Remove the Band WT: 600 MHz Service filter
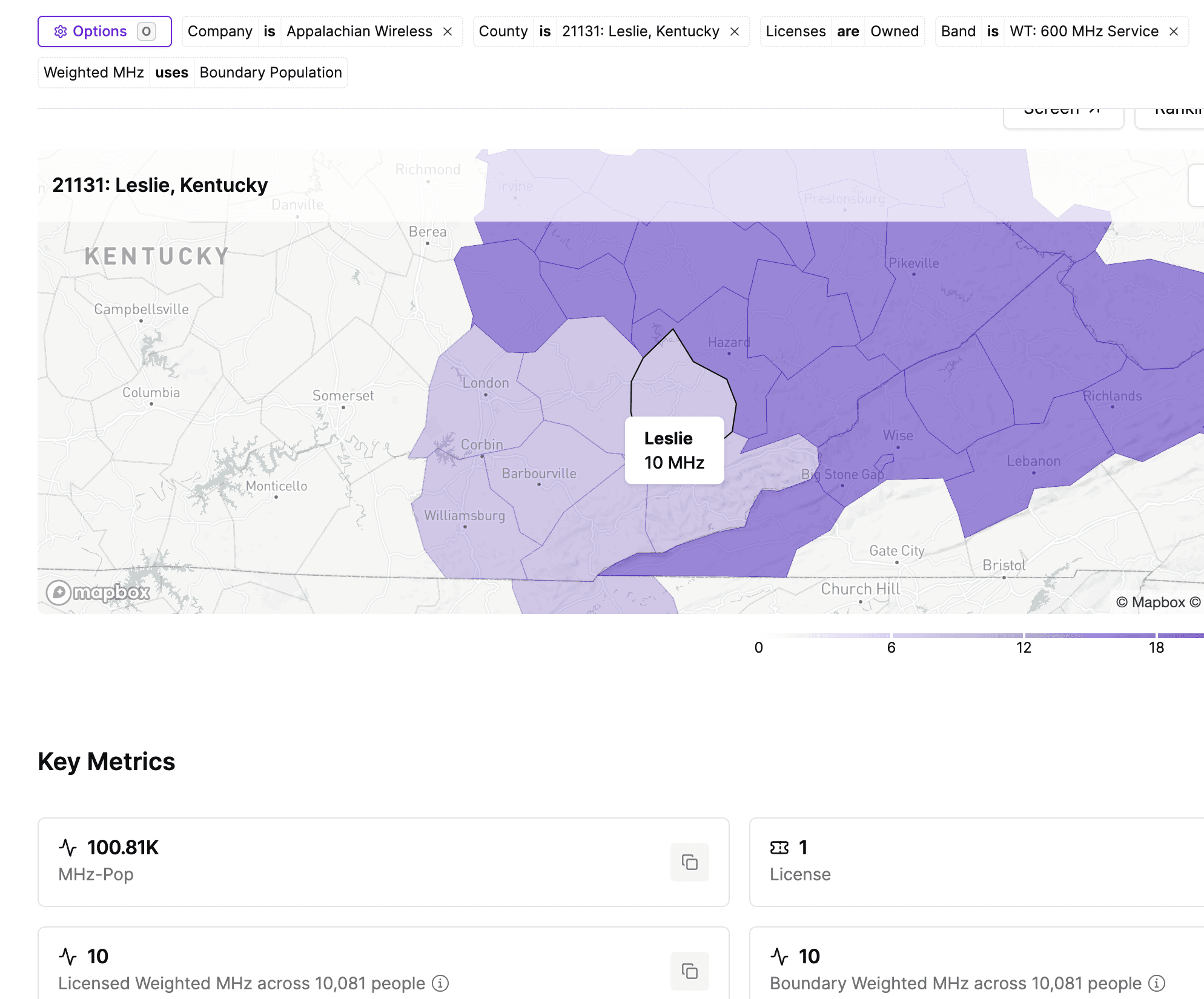The width and height of the screenshot is (1204, 999). (1177, 30)
